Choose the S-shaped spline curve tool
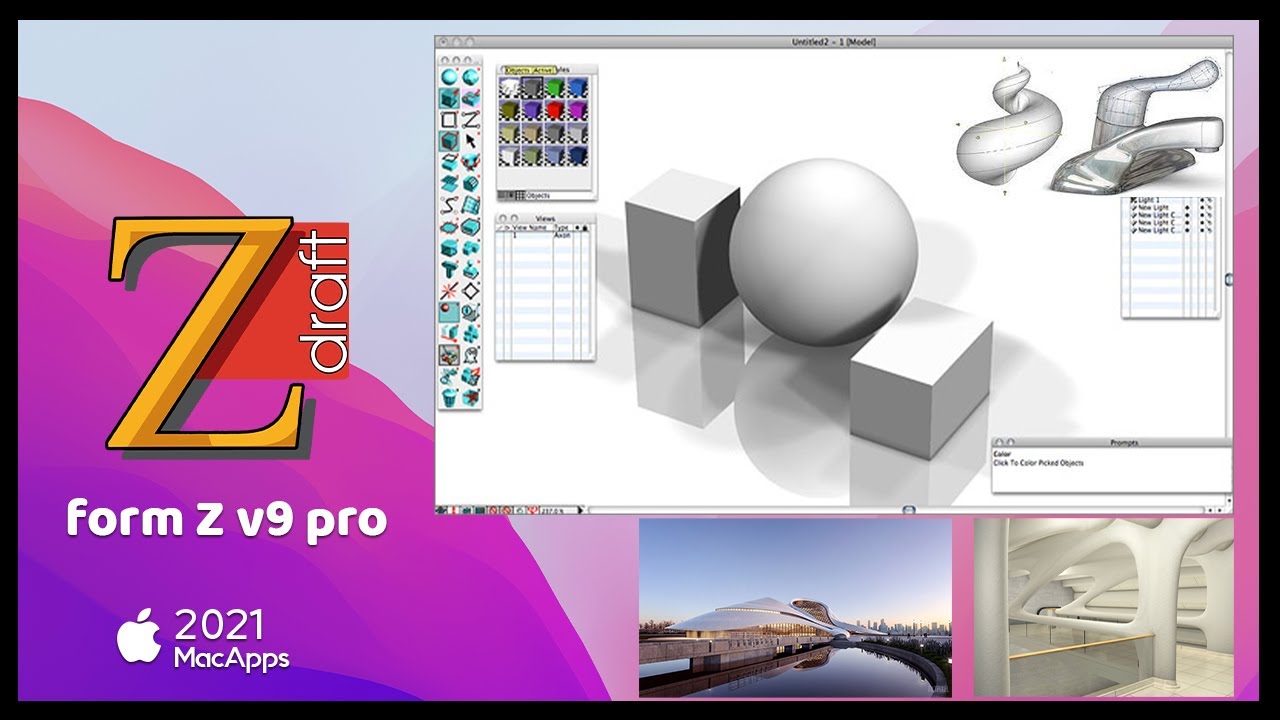The image size is (1280, 720). (x=449, y=203)
